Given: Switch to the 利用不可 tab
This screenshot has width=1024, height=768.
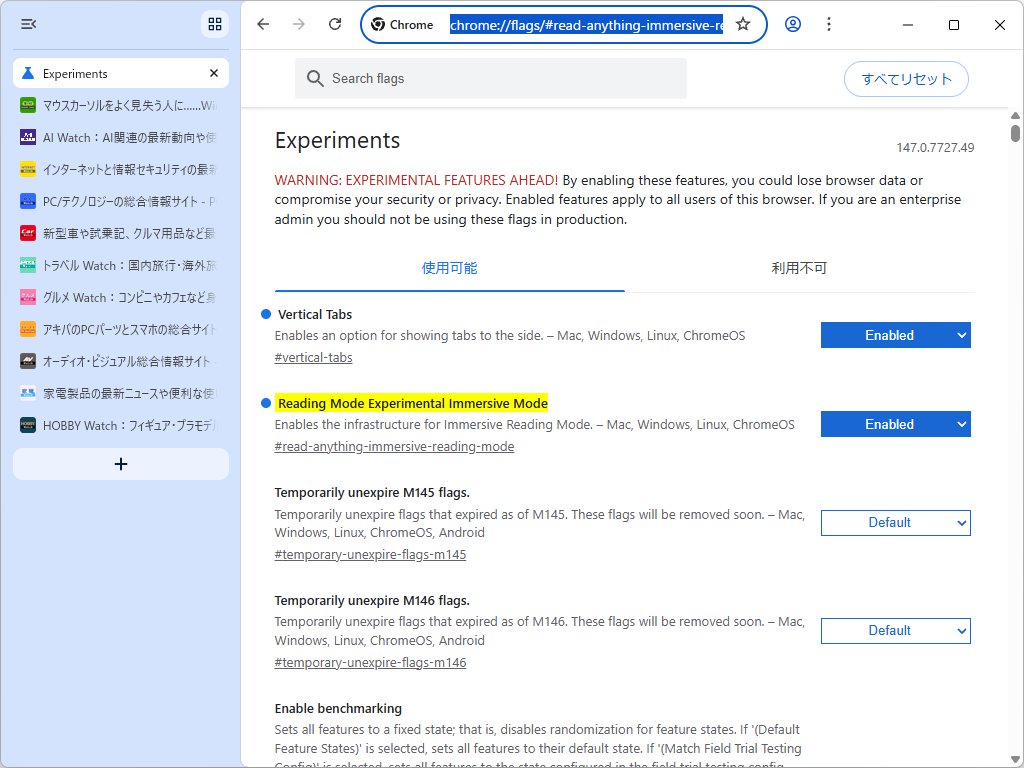Looking at the screenshot, I should point(799,268).
